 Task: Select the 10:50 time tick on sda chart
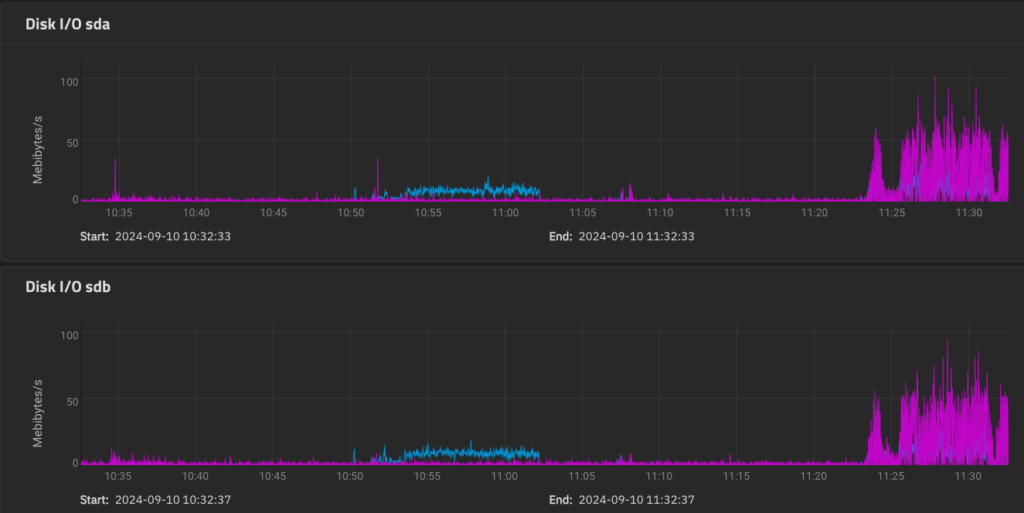click(351, 213)
